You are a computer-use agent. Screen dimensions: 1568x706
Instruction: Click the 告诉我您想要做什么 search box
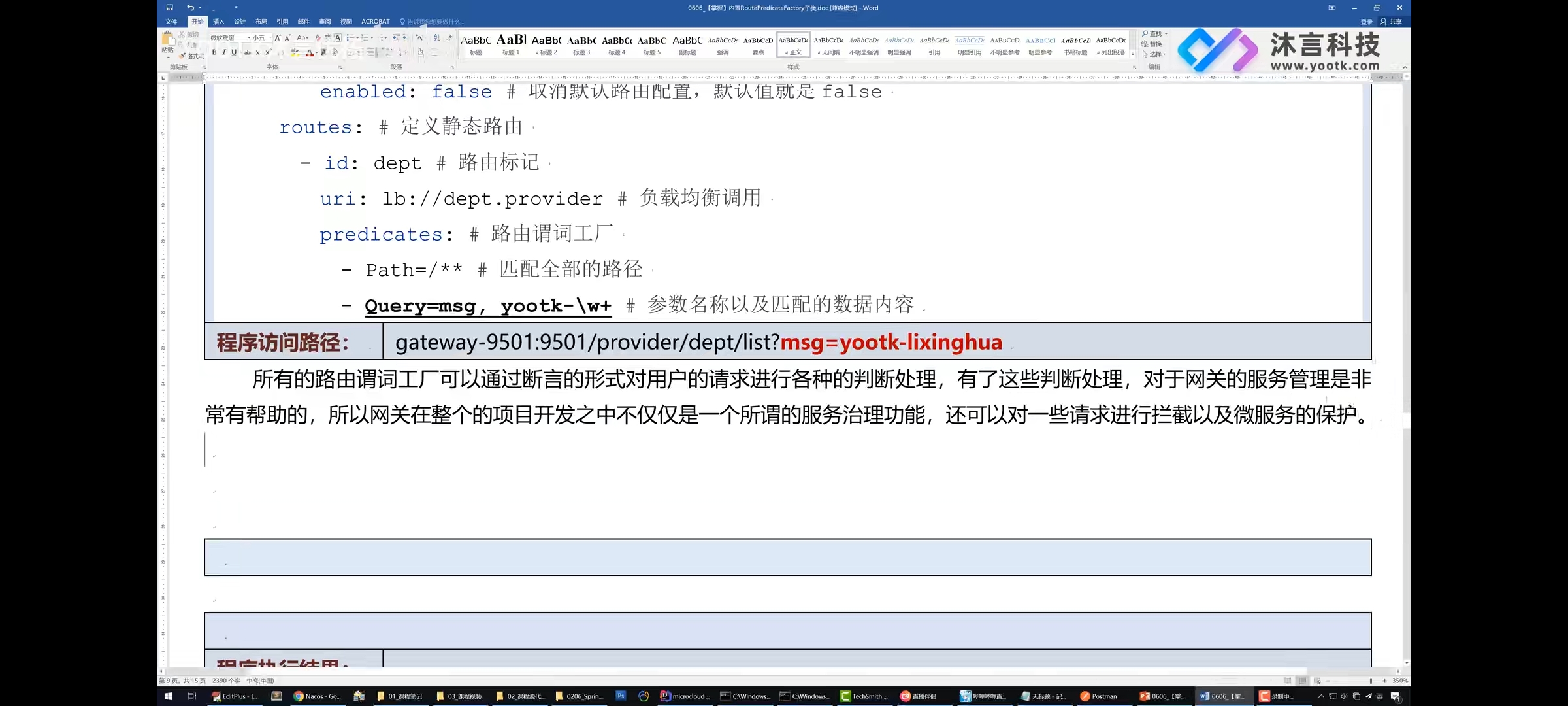pyautogui.click(x=431, y=22)
